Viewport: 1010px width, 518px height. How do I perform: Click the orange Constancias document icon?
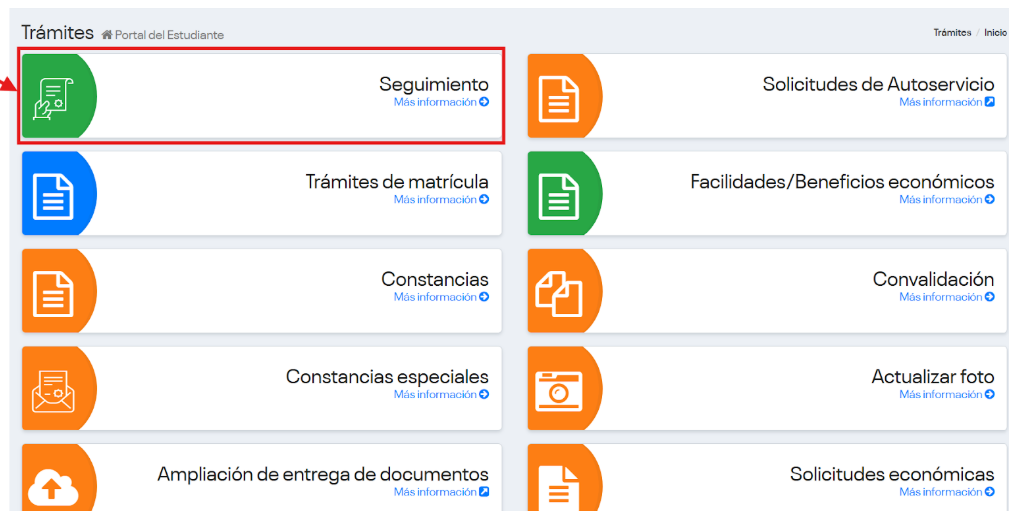click(52, 291)
